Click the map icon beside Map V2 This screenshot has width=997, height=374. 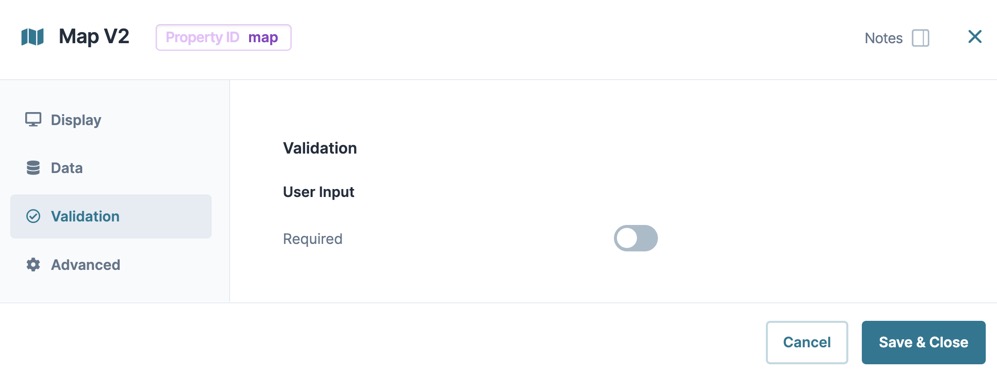[x=32, y=38]
